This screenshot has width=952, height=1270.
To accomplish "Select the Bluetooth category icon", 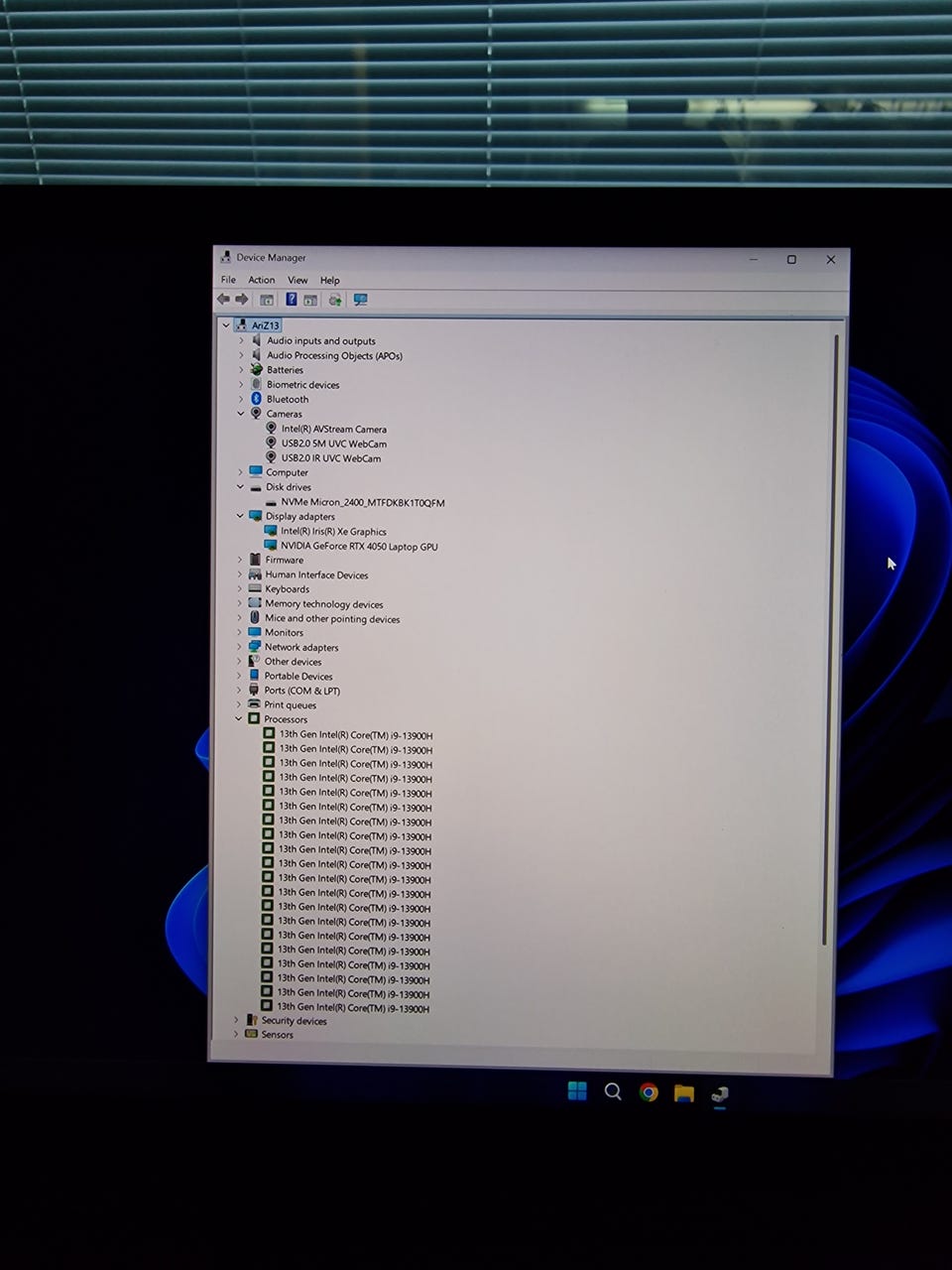I will tap(255, 399).
